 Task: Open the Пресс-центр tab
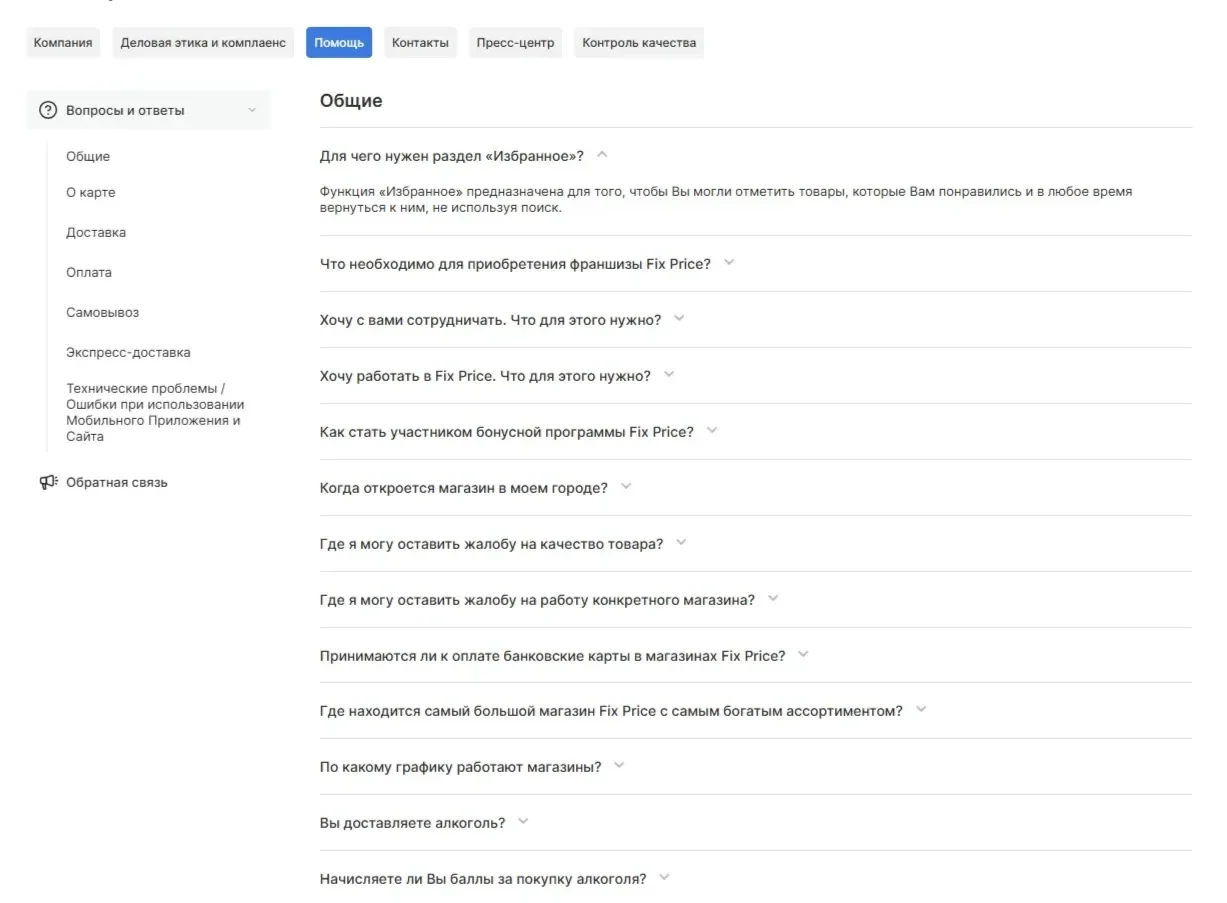[515, 43]
